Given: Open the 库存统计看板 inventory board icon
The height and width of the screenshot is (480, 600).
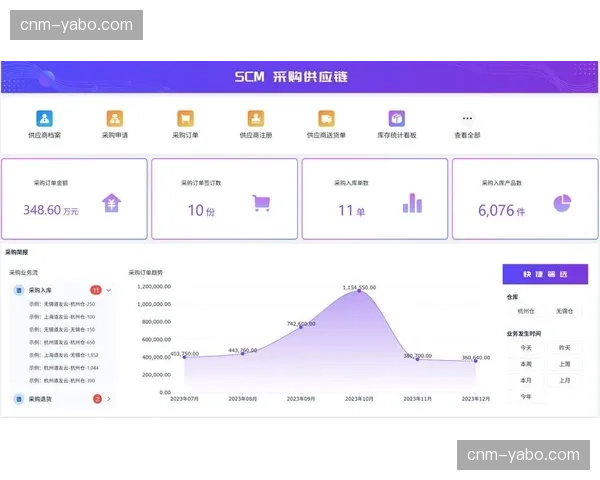Looking at the screenshot, I should click(x=397, y=118).
